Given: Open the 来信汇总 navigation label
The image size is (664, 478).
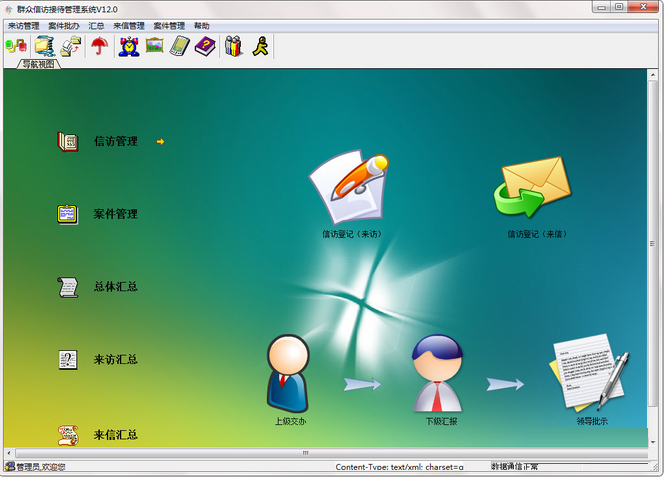Looking at the screenshot, I should [x=116, y=435].
